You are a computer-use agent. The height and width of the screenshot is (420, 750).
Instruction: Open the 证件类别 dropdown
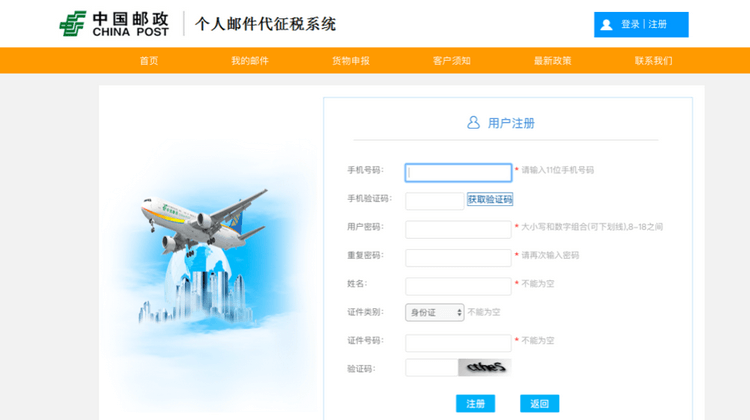point(434,312)
